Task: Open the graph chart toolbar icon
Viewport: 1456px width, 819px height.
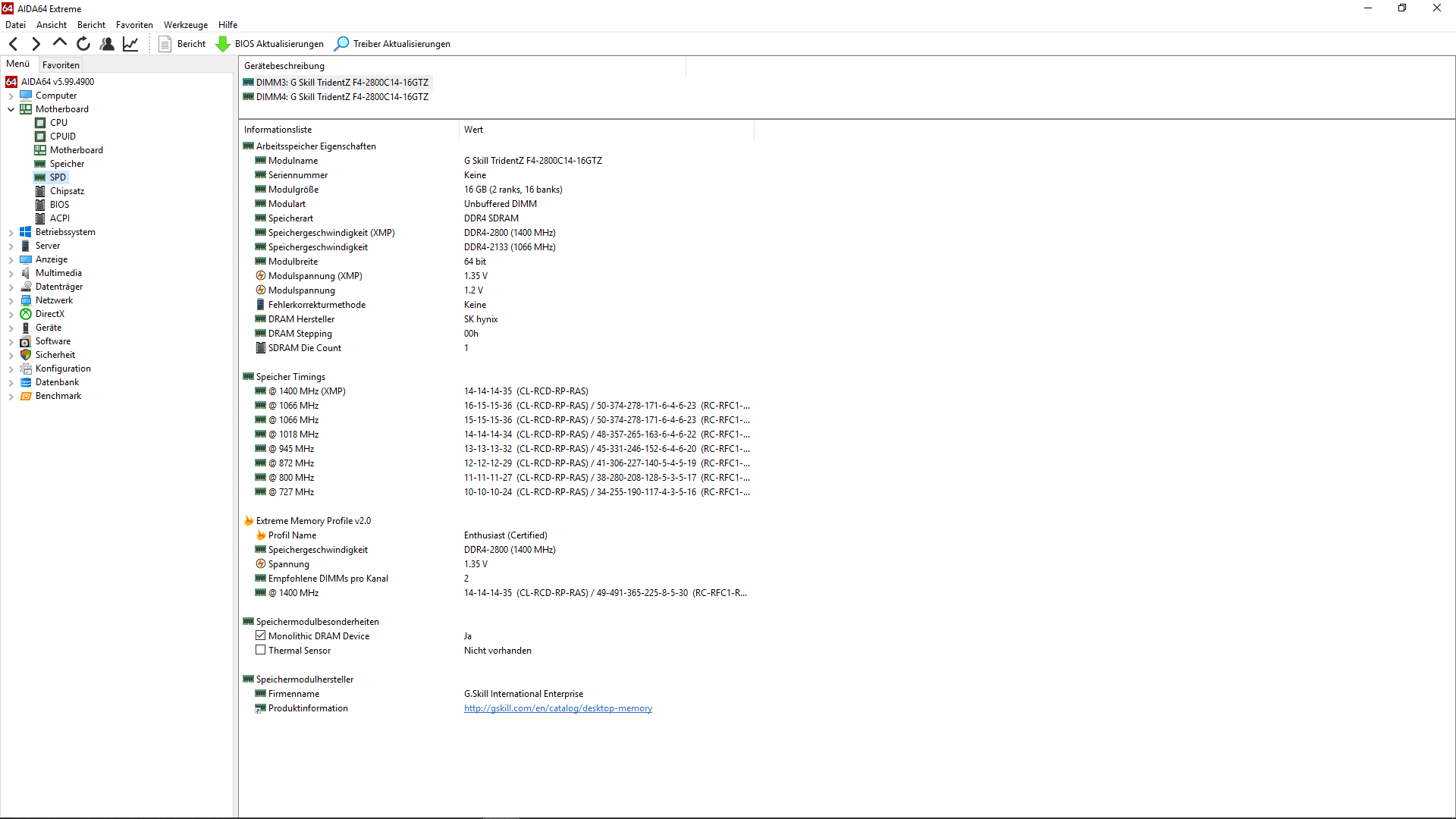Action: click(x=130, y=44)
